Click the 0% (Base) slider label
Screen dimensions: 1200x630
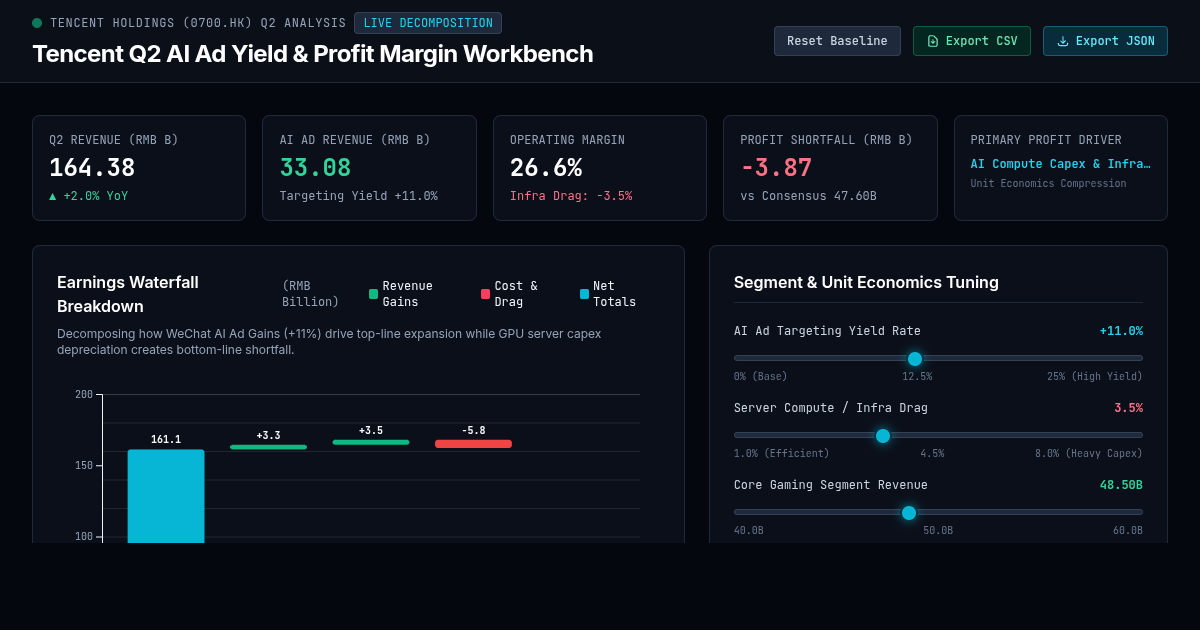point(761,377)
